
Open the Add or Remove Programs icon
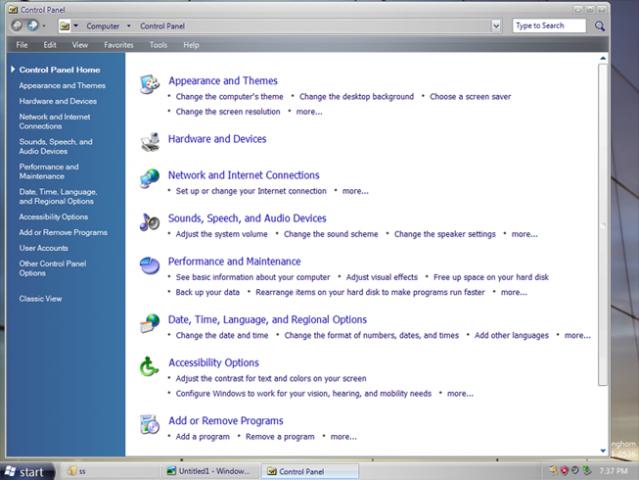coord(150,425)
